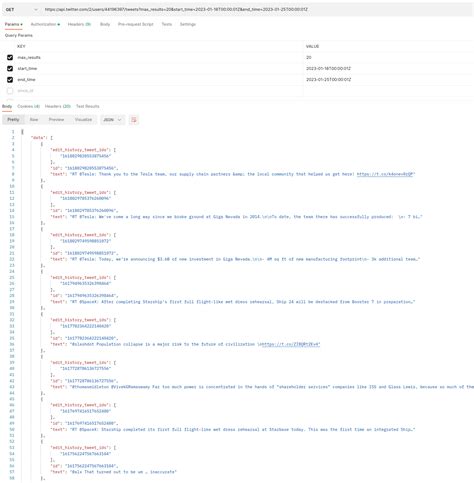474x483 pixels.
Task: Open the Authorization tab
Action: coord(45,24)
